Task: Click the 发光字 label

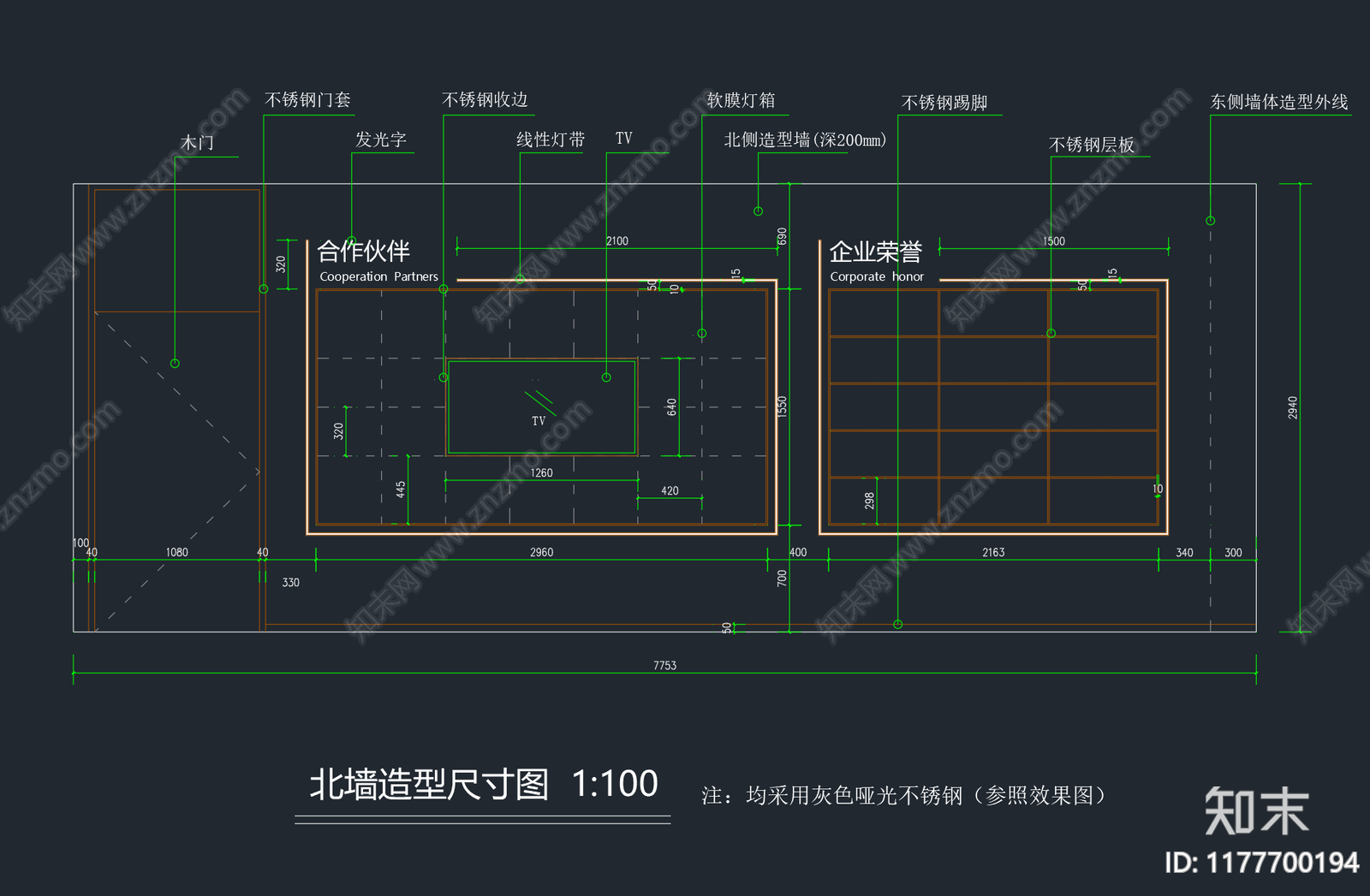Action: 381,139
